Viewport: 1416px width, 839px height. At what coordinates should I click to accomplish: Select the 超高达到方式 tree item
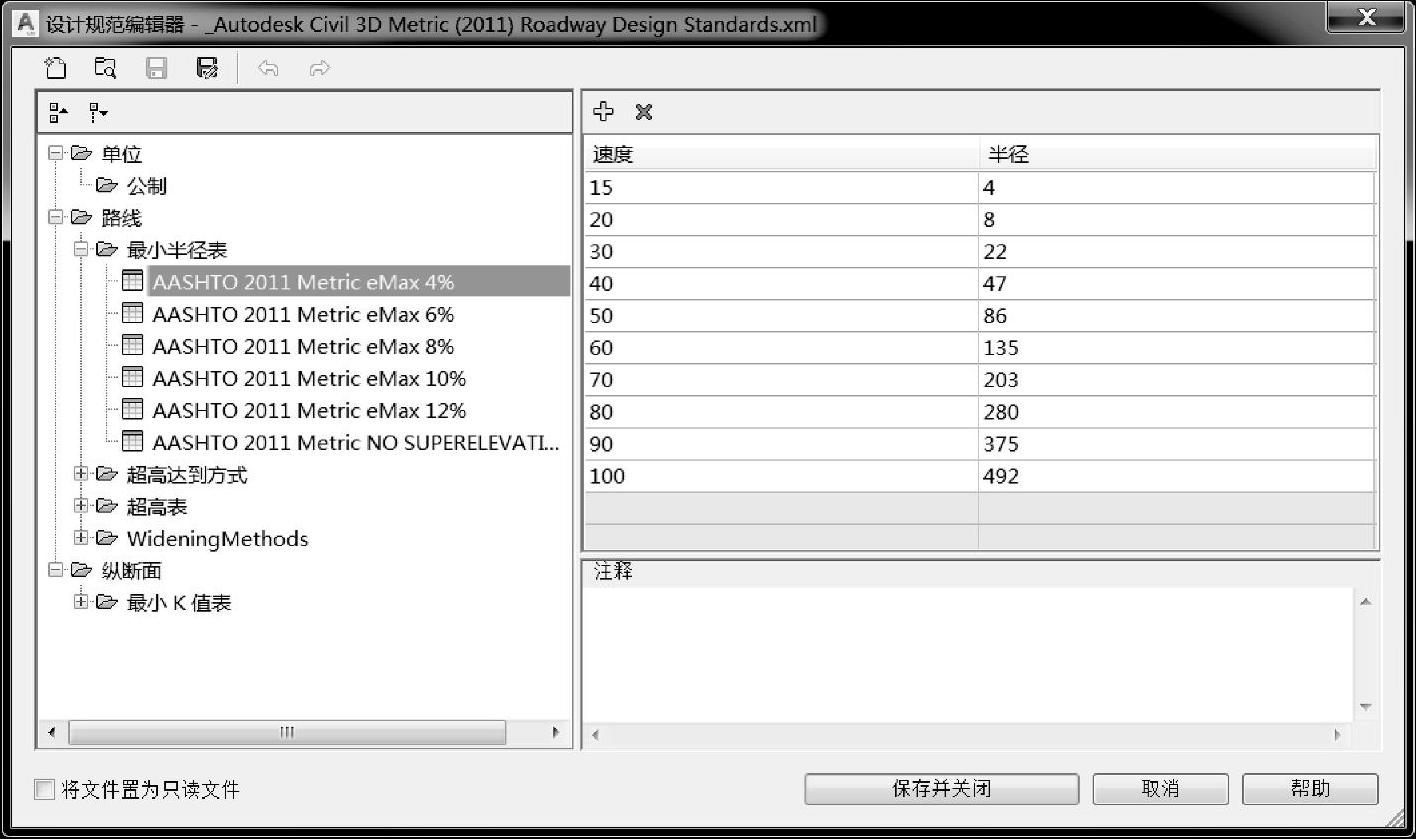pos(187,475)
